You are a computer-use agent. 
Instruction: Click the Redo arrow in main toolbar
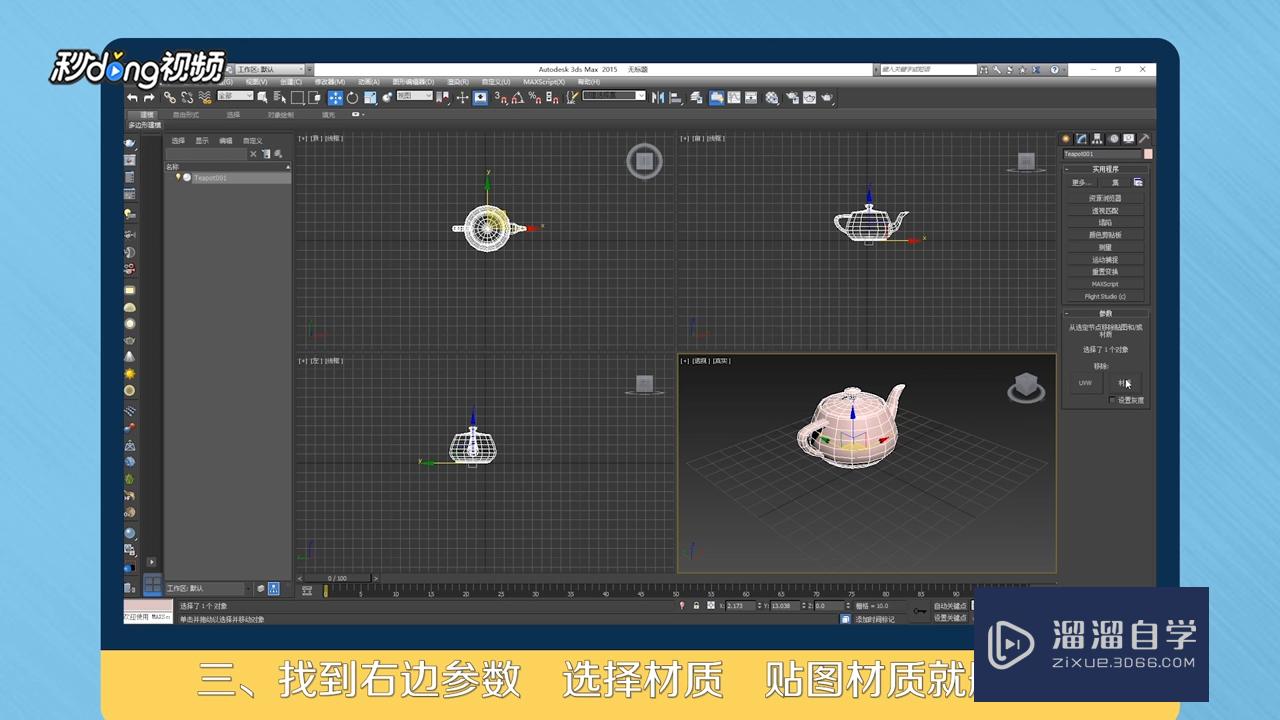[148, 97]
